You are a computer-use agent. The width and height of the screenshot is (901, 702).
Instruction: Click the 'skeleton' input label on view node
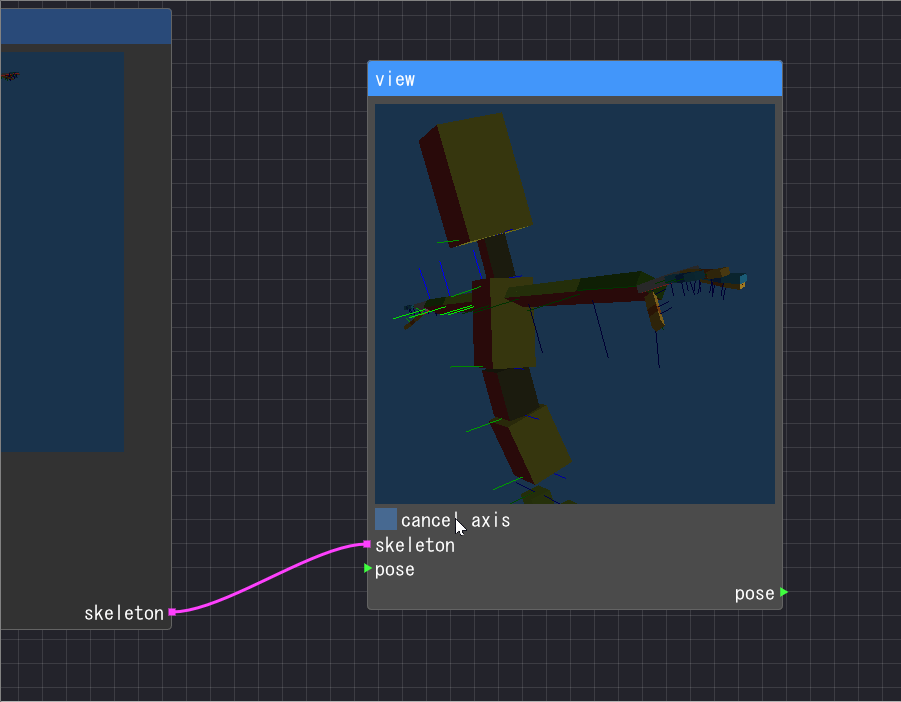(x=415, y=545)
